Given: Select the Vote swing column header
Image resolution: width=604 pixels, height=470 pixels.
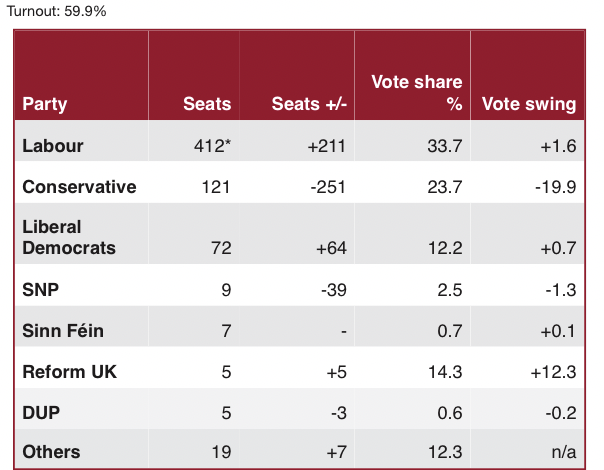Looking at the screenshot, I should pyautogui.click(x=529, y=103).
